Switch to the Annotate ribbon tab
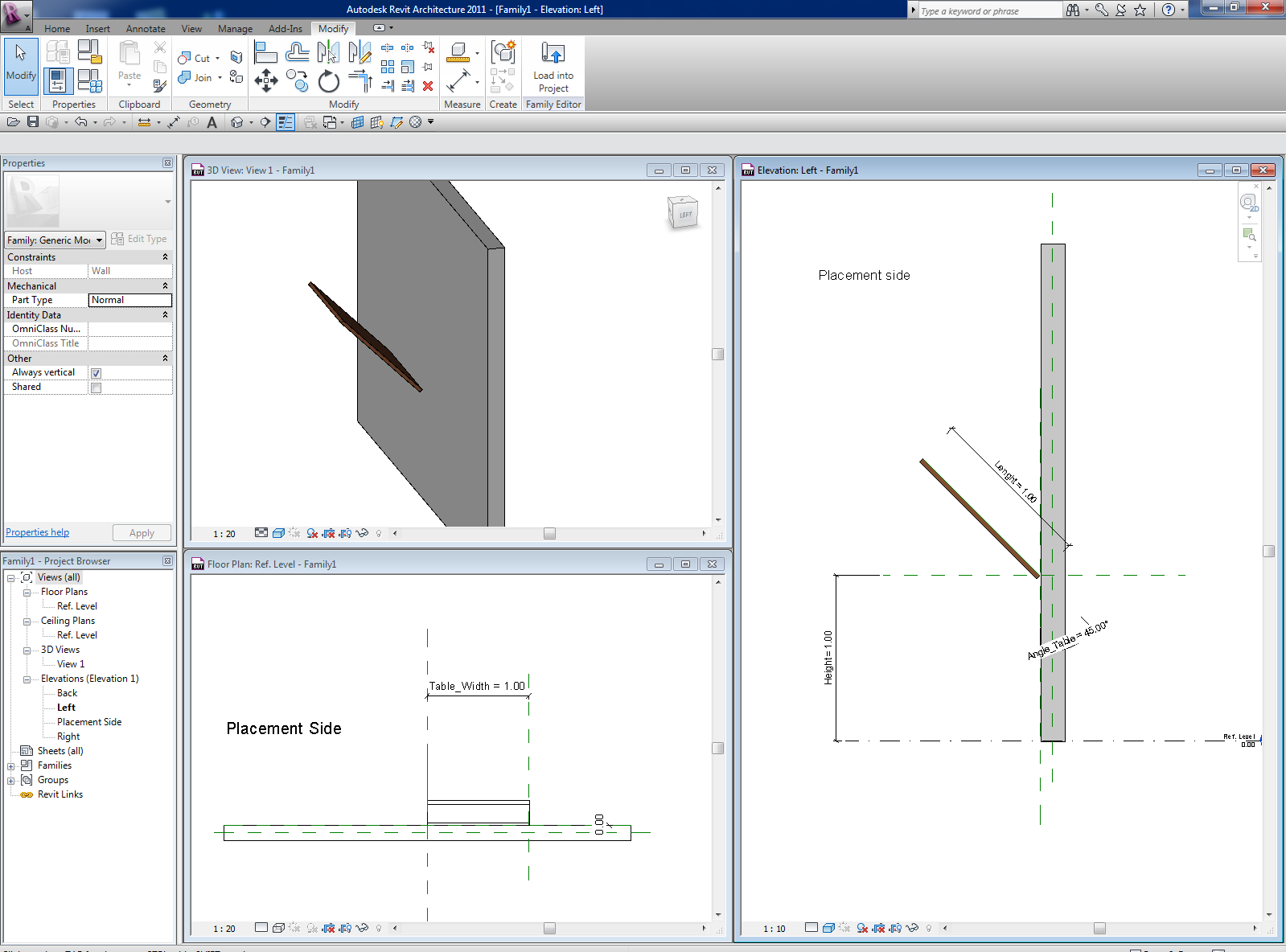Screen dimensions: 1286x952 [145, 29]
